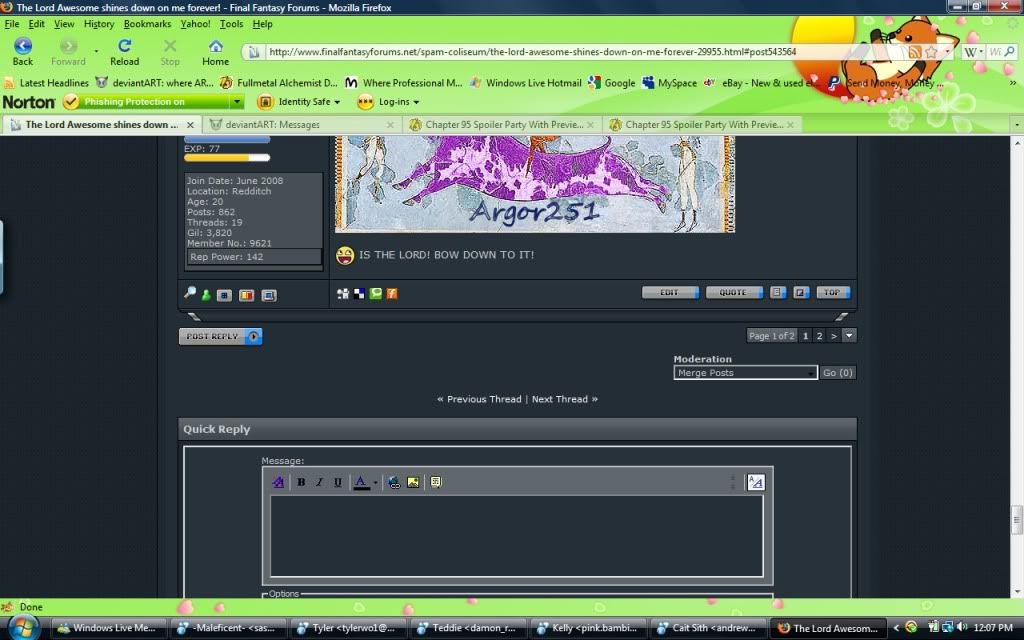Click the insert link icon in the editor
Image resolution: width=1024 pixels, height=640 pixels.
pos(394,482)
